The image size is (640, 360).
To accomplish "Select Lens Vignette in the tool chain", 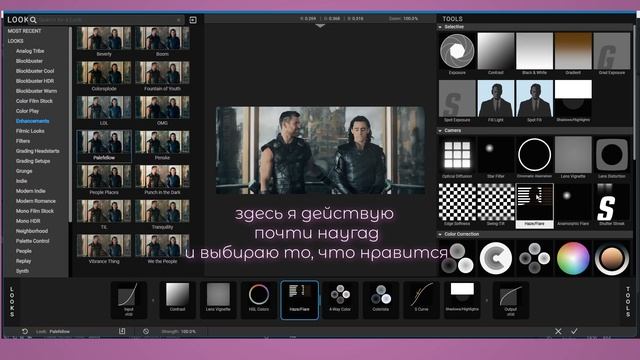I will point(218,300).
